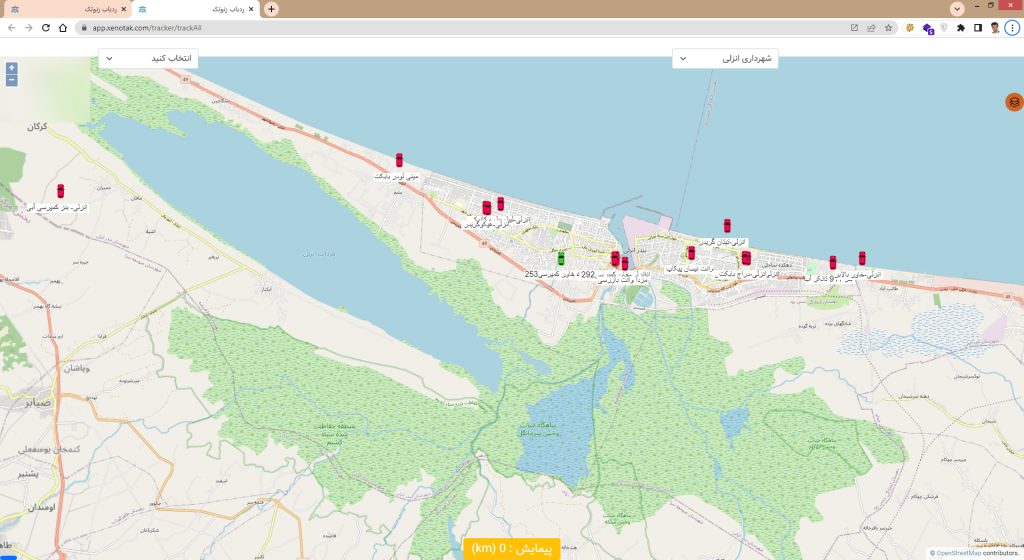1024x560 pixels.
Task: Open the شهرداری انزلی dropdown
Action: 725,59
